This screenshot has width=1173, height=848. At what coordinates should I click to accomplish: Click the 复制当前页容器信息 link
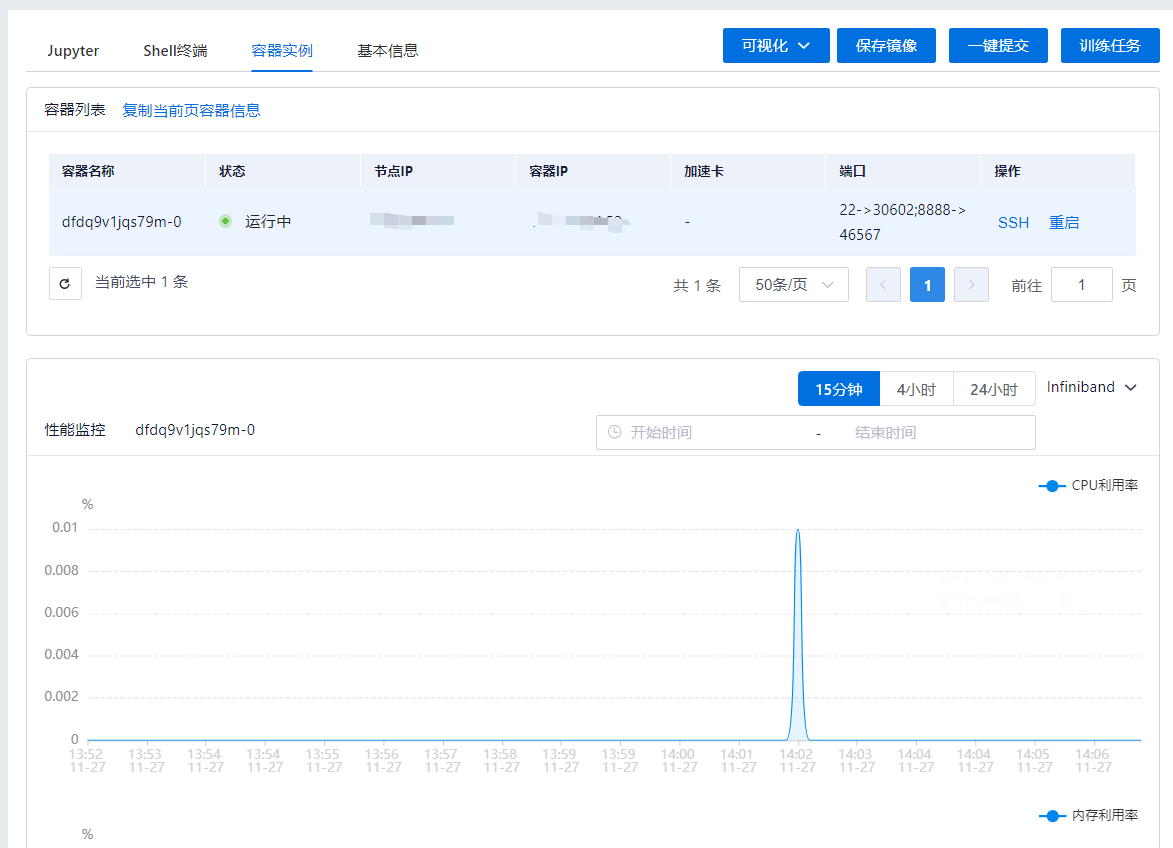point(191,110)
